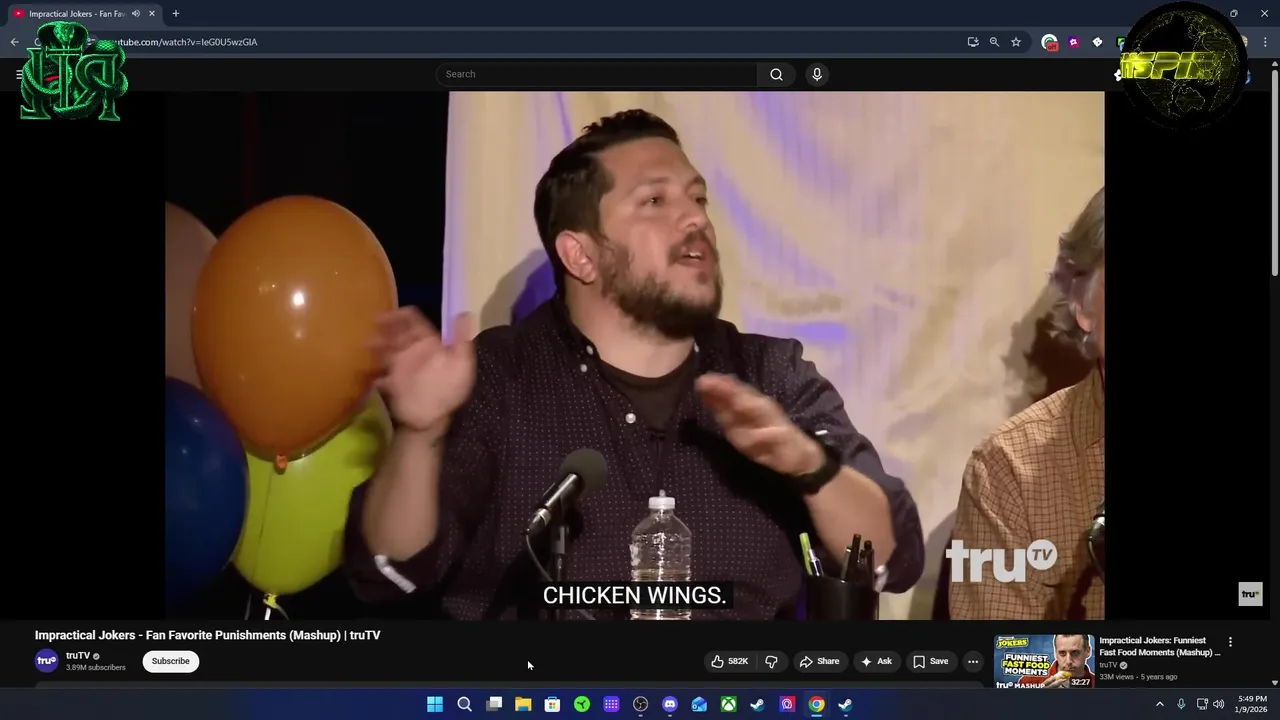The width and height of the screenshot is (1280, 720).
Task: Click the Share button
Action: tap(819, 661)
